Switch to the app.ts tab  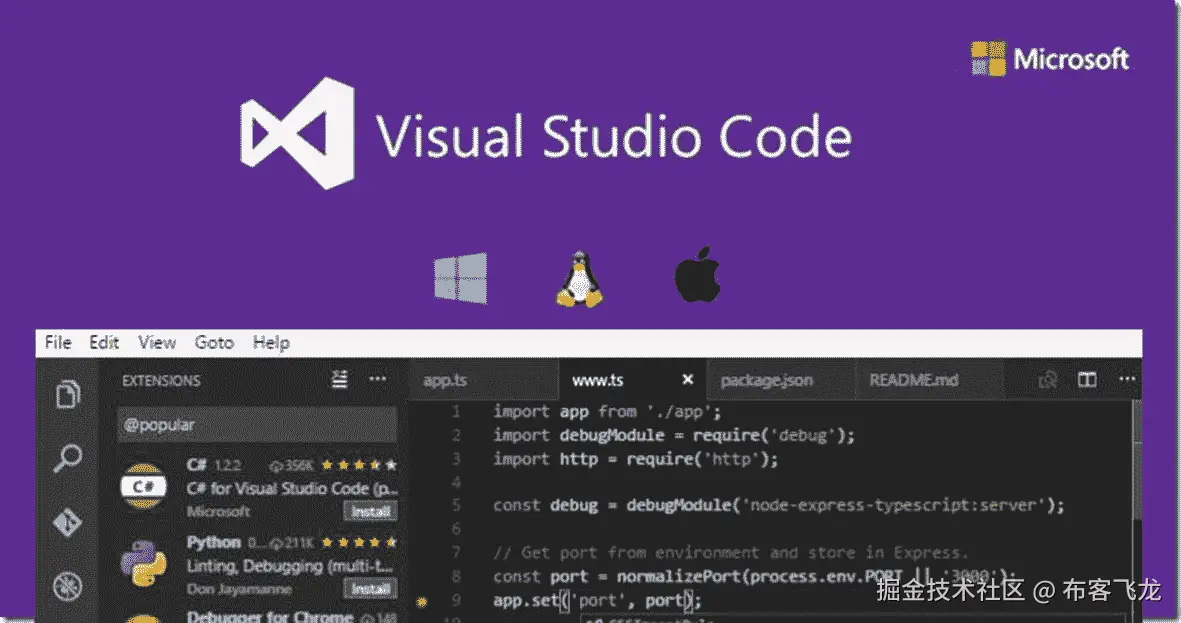pyautogui.click(x=484, y=380)
